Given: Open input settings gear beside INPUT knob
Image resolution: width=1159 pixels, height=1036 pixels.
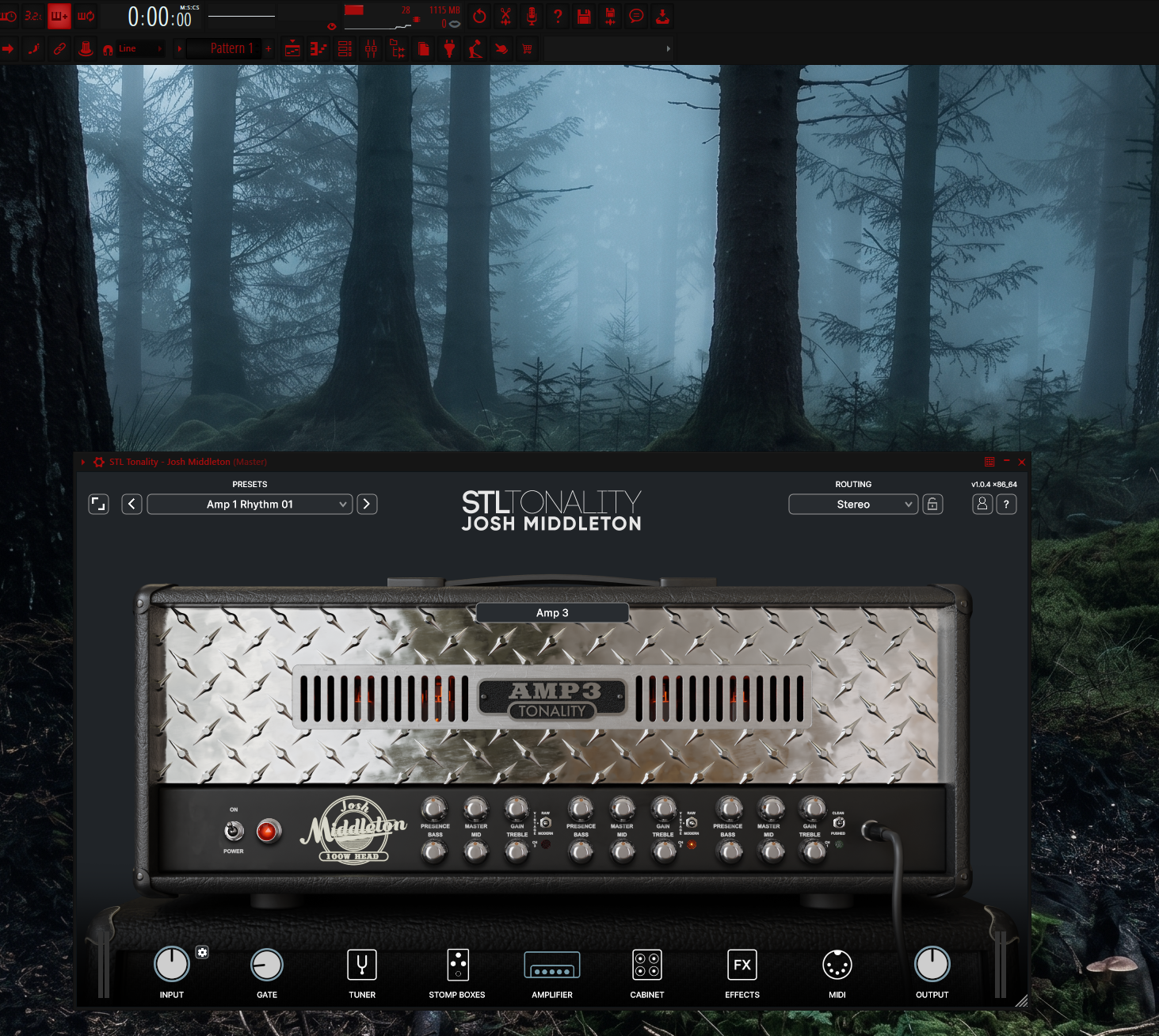Looking at the screenshot, I should (203, 952).
